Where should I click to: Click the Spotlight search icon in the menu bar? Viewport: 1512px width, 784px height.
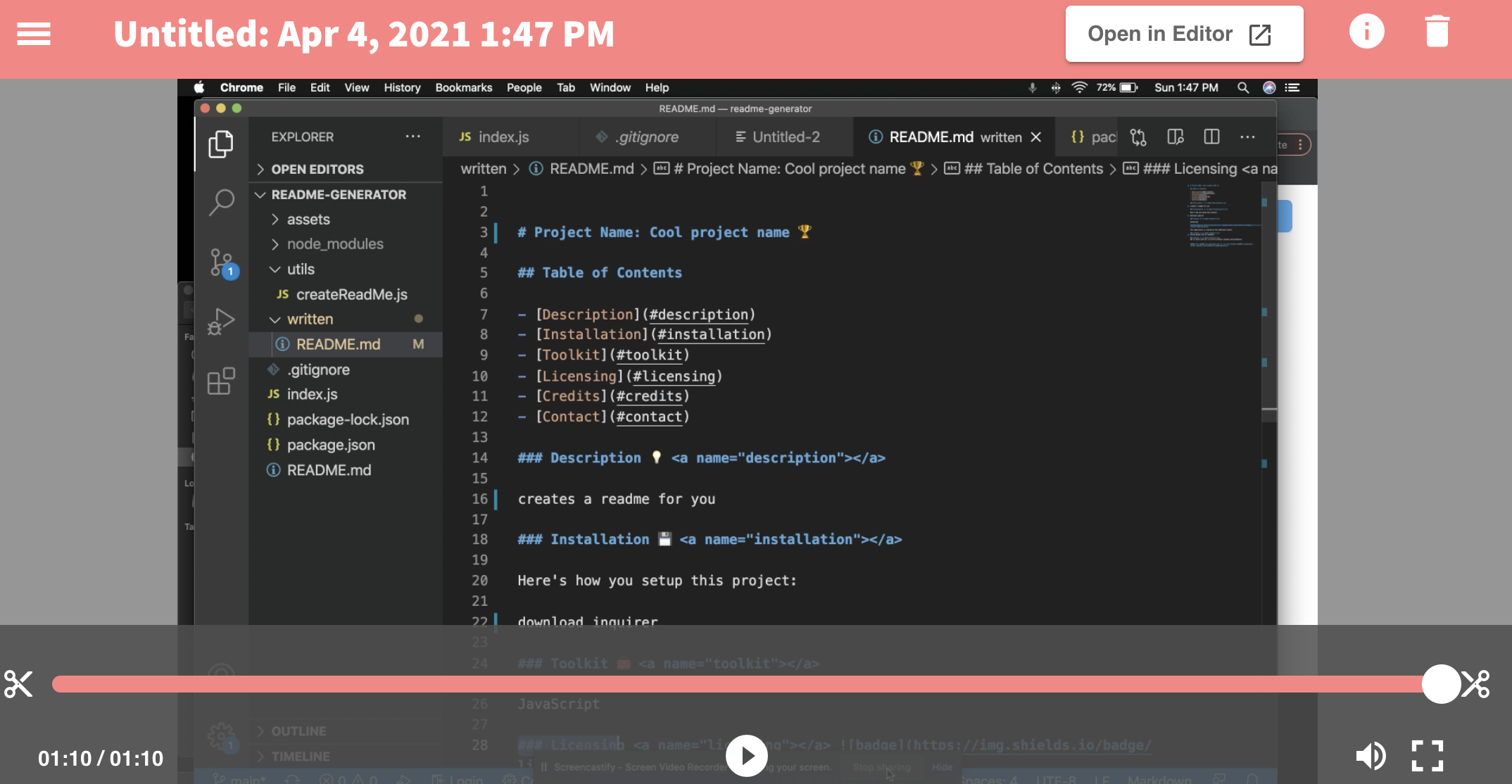pyautogui.click(x=1243, y=87)
